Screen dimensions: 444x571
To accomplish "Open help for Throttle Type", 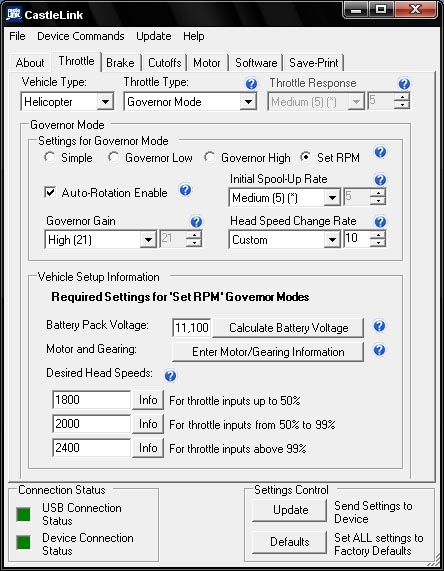I will point(251,84).
